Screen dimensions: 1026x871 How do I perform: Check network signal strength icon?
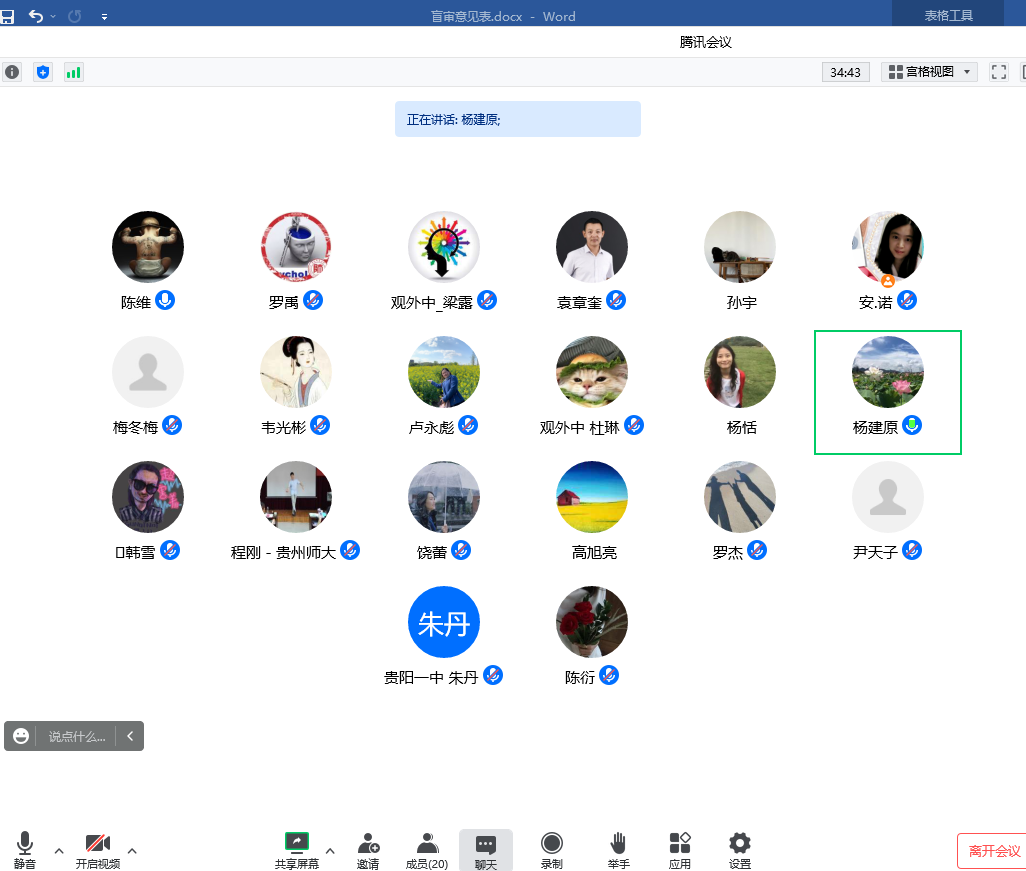click(73, 72)
